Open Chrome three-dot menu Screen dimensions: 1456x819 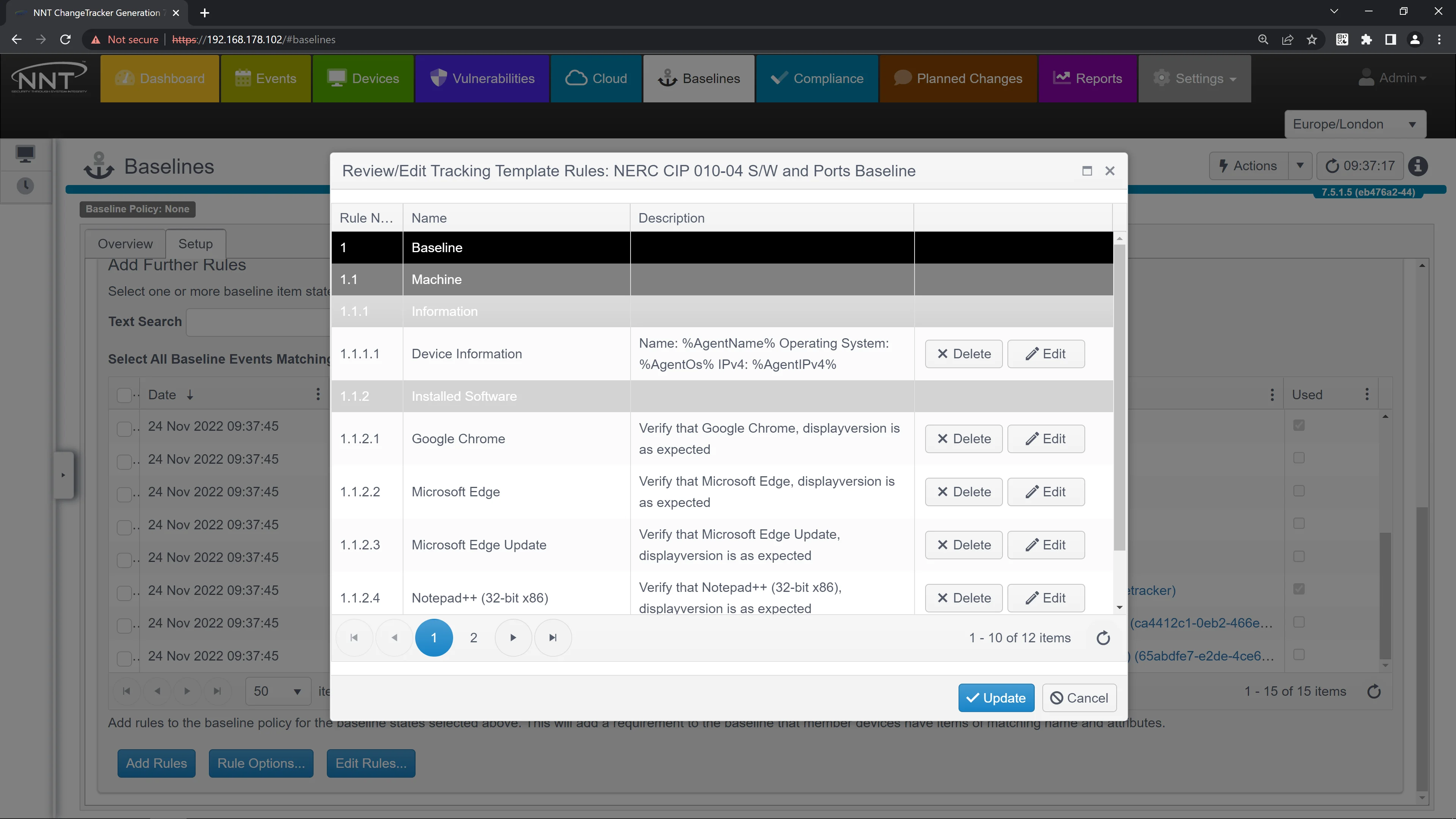pos(1439,39)
